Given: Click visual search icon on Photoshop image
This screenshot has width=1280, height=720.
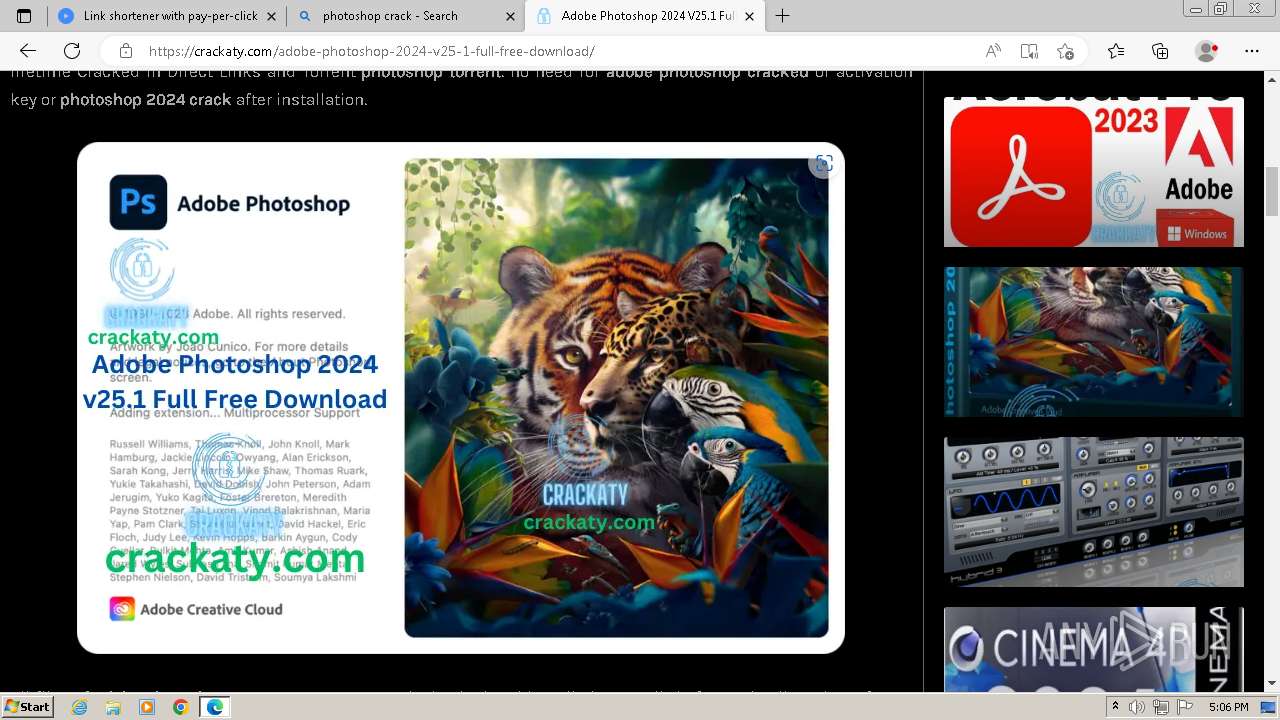Looking at the screenshot, I should (x=823, y=164).
